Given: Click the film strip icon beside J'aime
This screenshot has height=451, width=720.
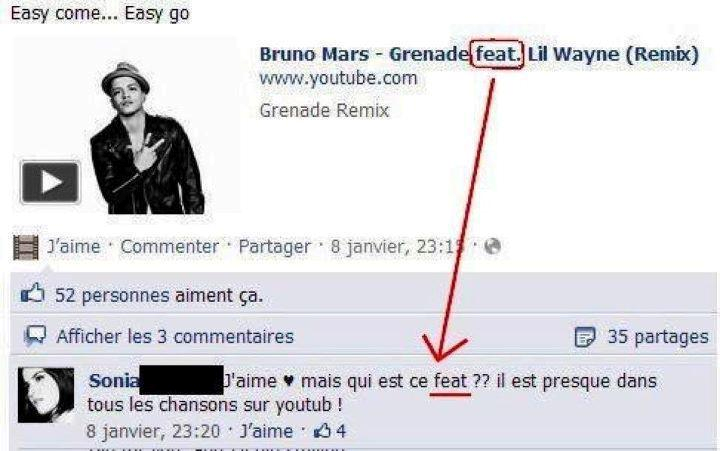Looking at the screenshot, I should pos(26,248).
